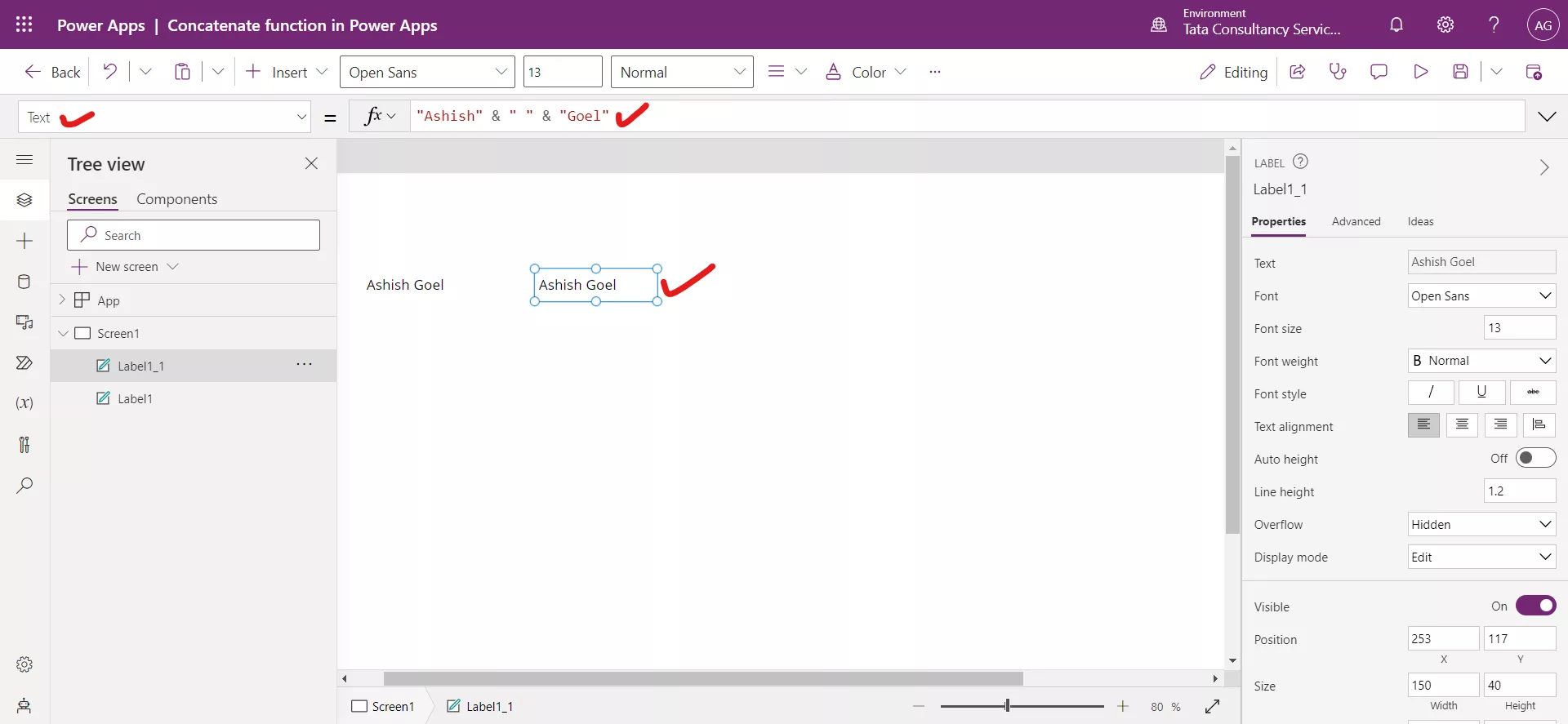Toggle the Visible switch
This screenshot has height=724, width=1568.
pyautogui.click(x=1535, y=606)
